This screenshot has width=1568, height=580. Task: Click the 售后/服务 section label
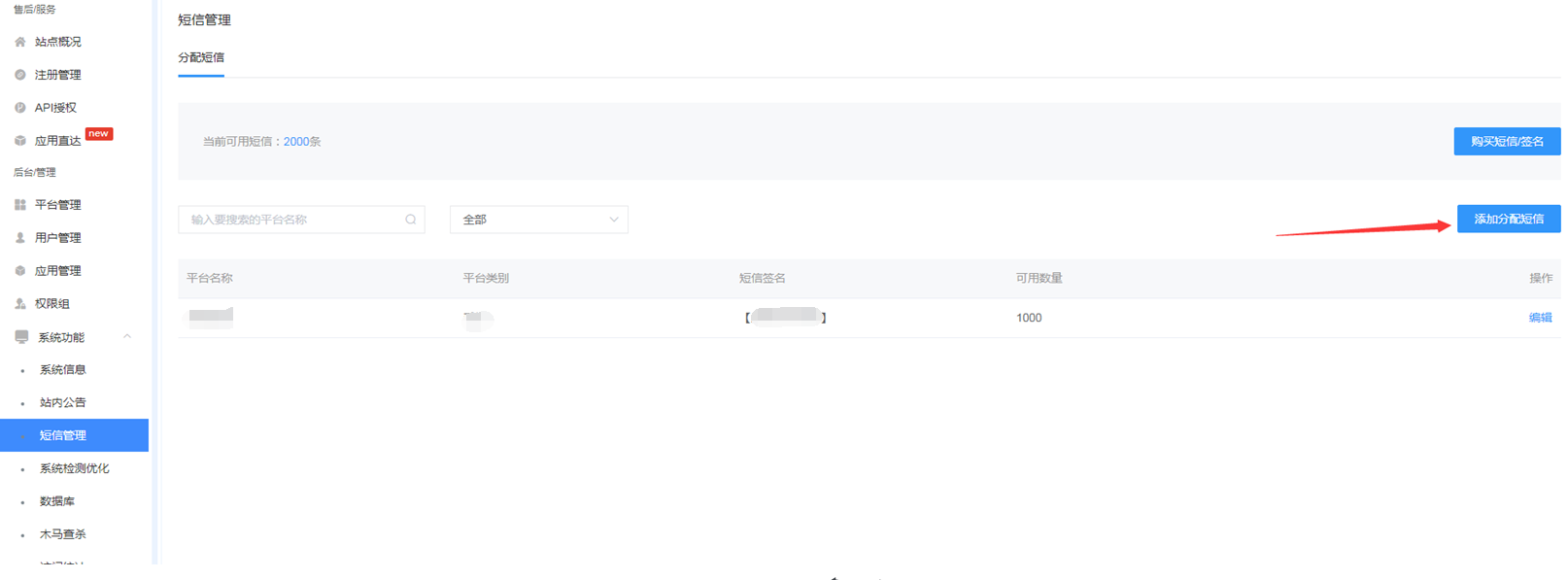pyautogui.click(x=35, y=10)
